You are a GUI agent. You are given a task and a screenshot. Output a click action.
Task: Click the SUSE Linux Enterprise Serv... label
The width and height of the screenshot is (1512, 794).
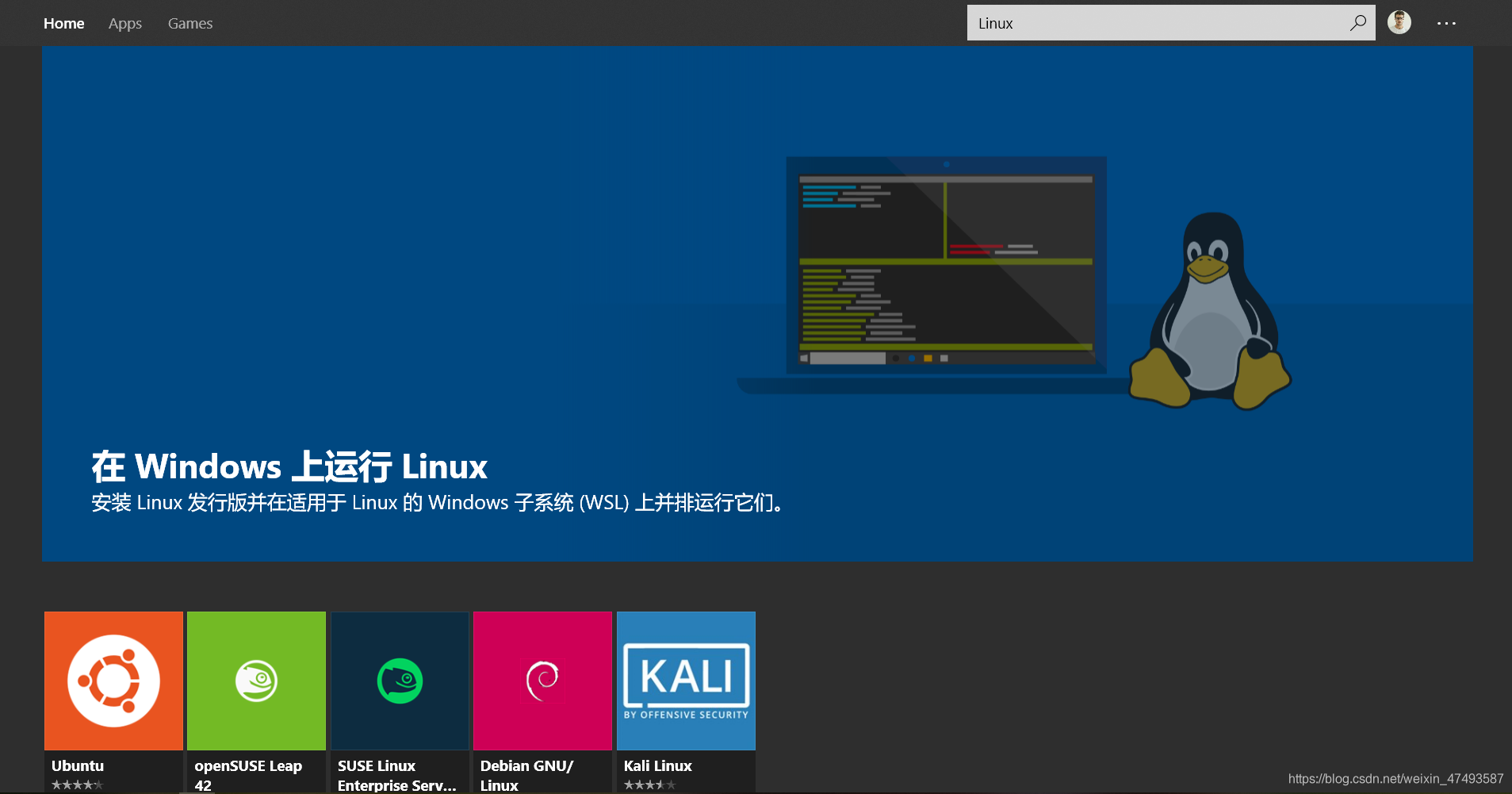click(x=397, y=775)
